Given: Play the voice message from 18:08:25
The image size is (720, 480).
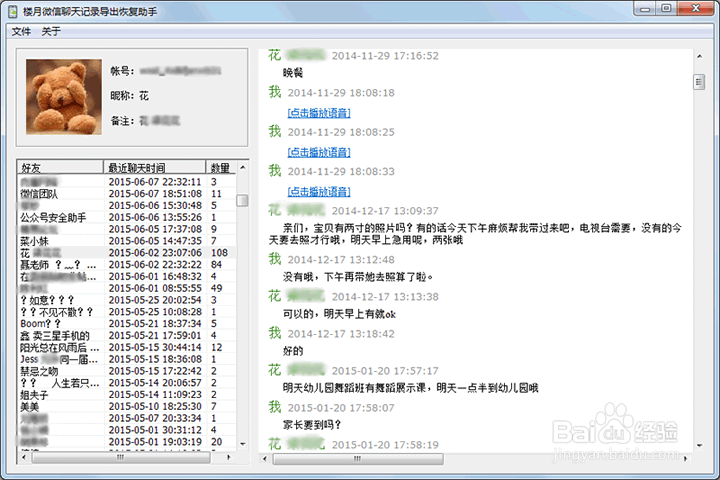Looking at the screenshot, I should 319,152.
